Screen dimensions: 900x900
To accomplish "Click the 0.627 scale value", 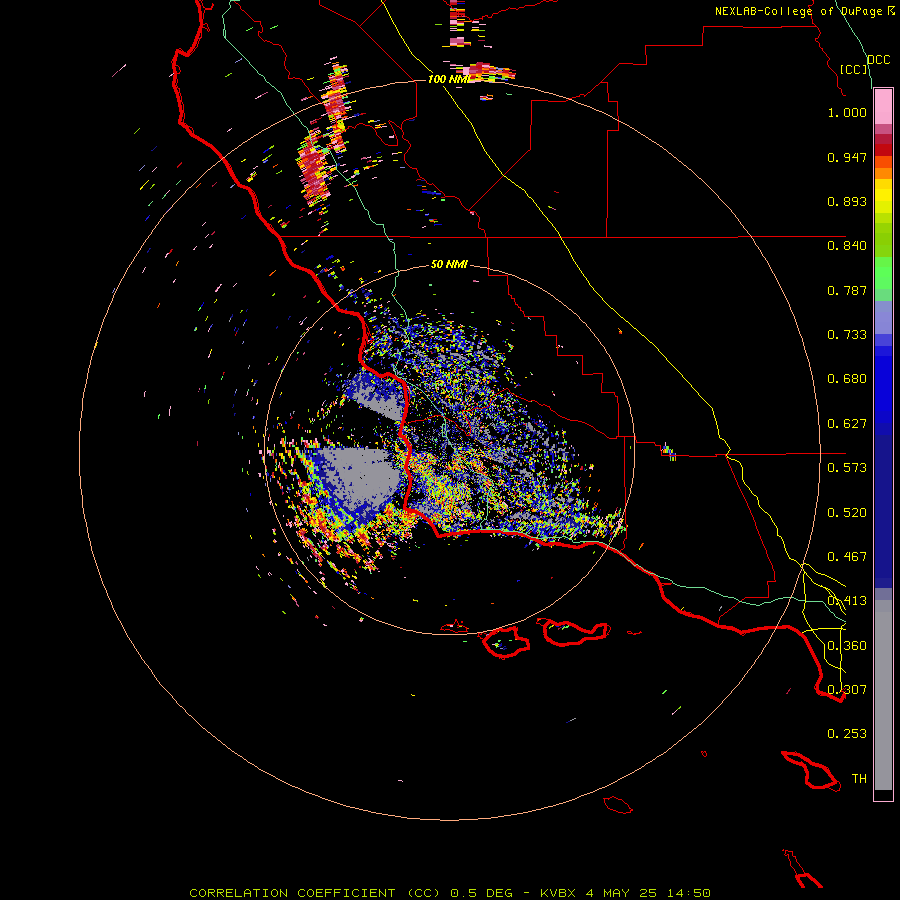I will coord(847,424).
